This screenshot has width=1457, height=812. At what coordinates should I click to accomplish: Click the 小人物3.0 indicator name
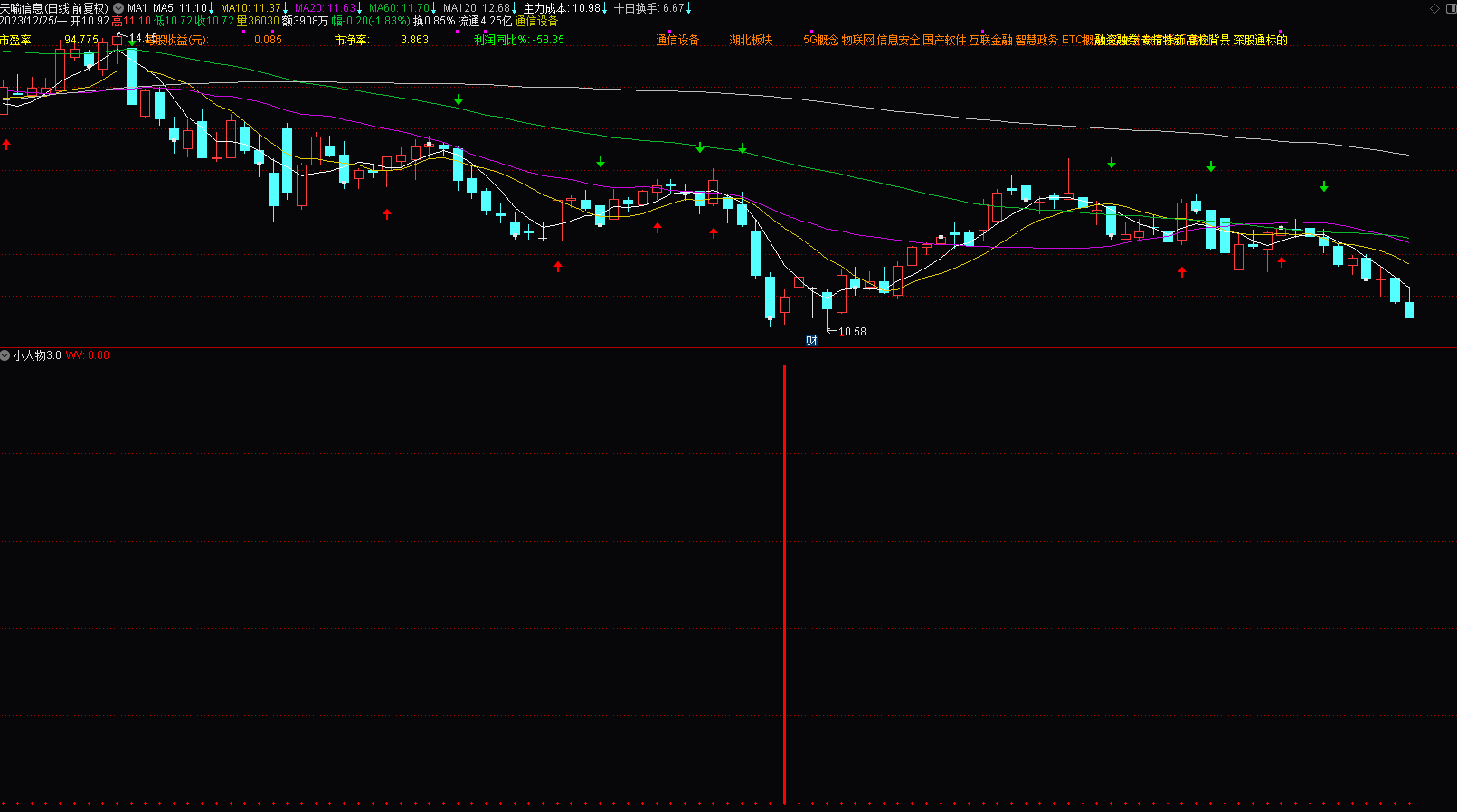pyautogui.click(x=37, y=355)
